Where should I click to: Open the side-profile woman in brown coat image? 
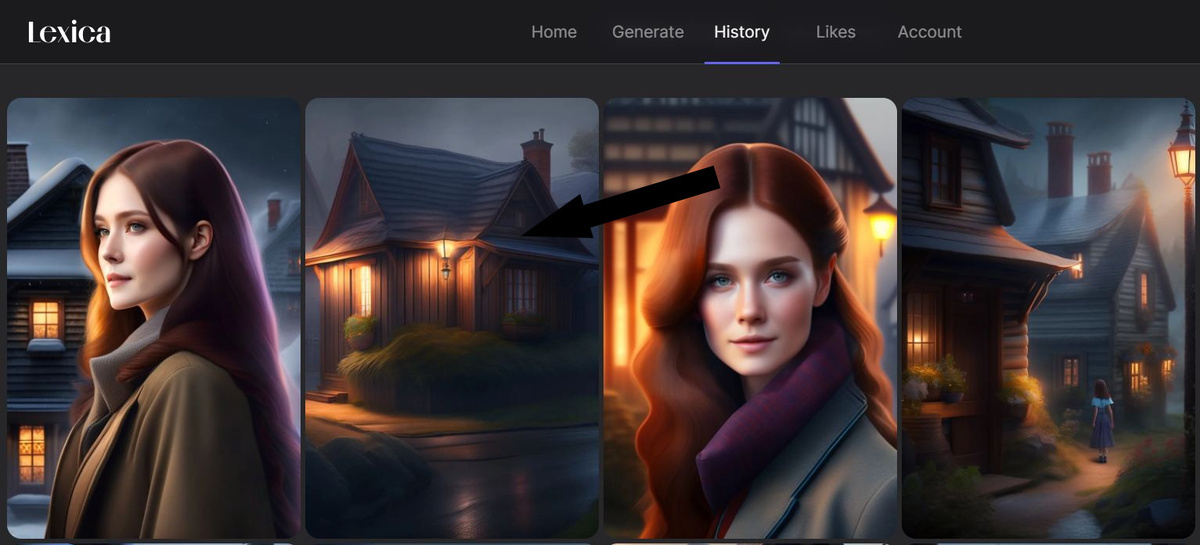point(154,318)
